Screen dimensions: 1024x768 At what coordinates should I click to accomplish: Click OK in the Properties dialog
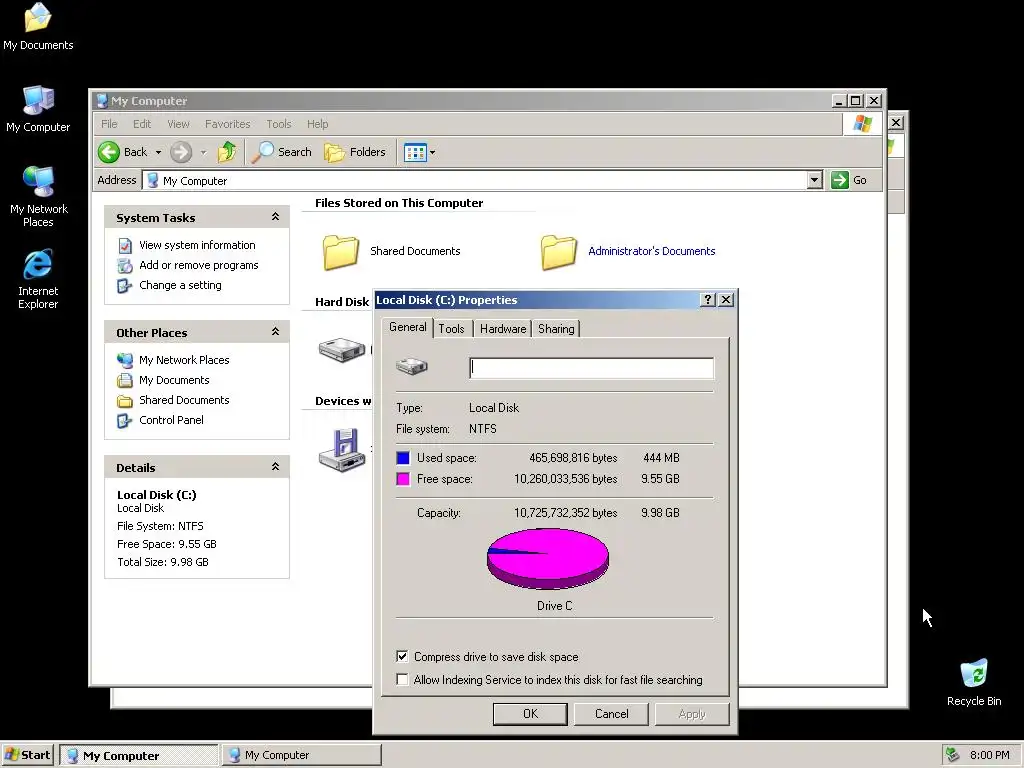tap(530, 714)
